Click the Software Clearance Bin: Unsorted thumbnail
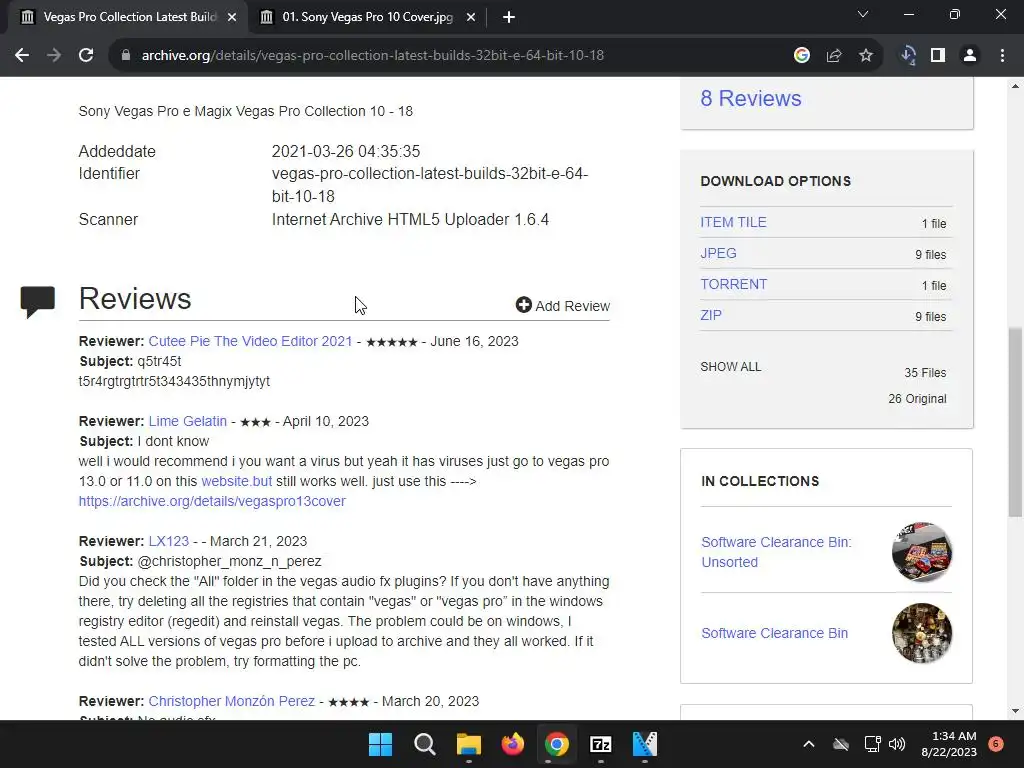 (922, 552)
